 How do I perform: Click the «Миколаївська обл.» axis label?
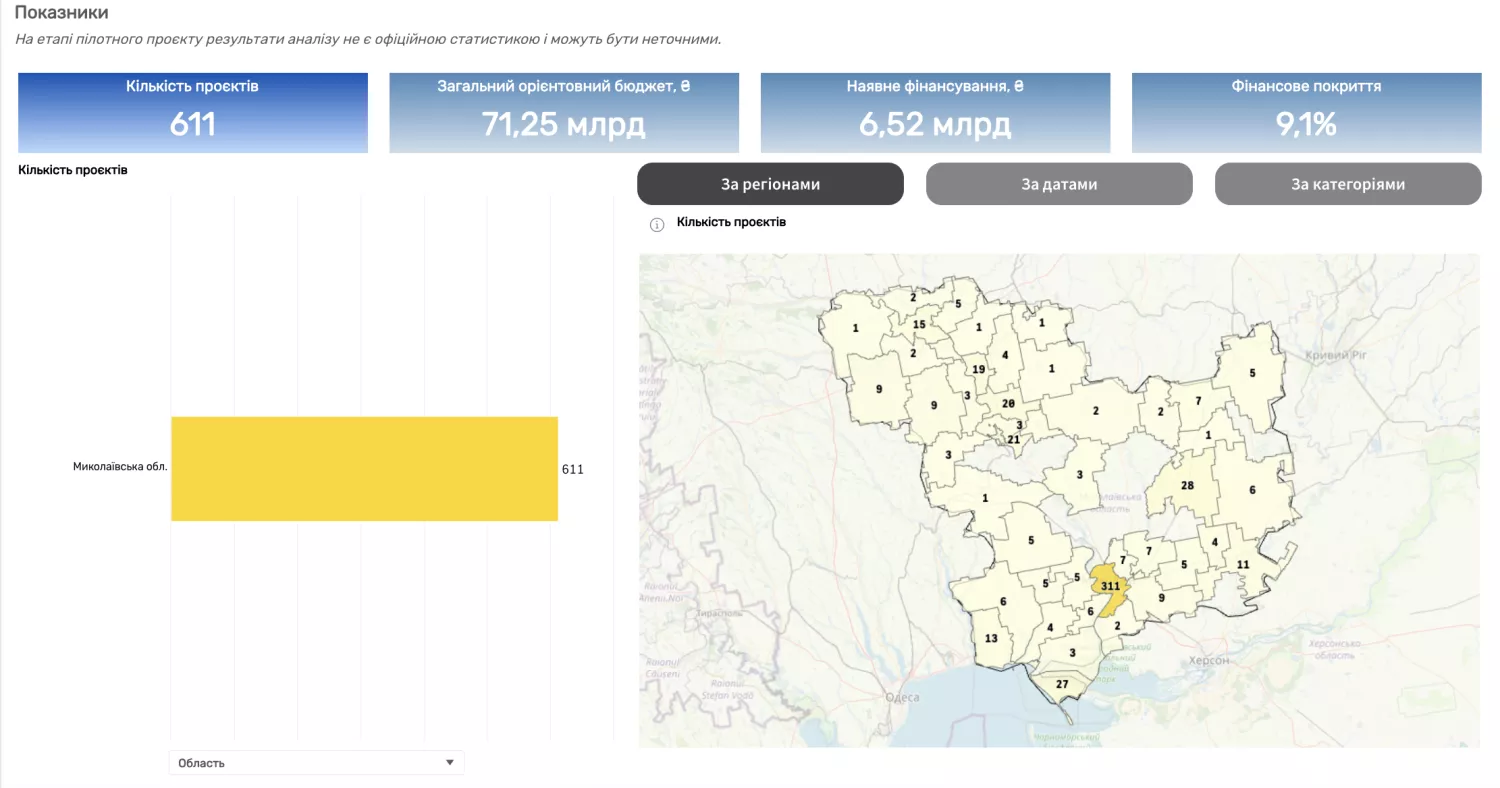point(119,467)
